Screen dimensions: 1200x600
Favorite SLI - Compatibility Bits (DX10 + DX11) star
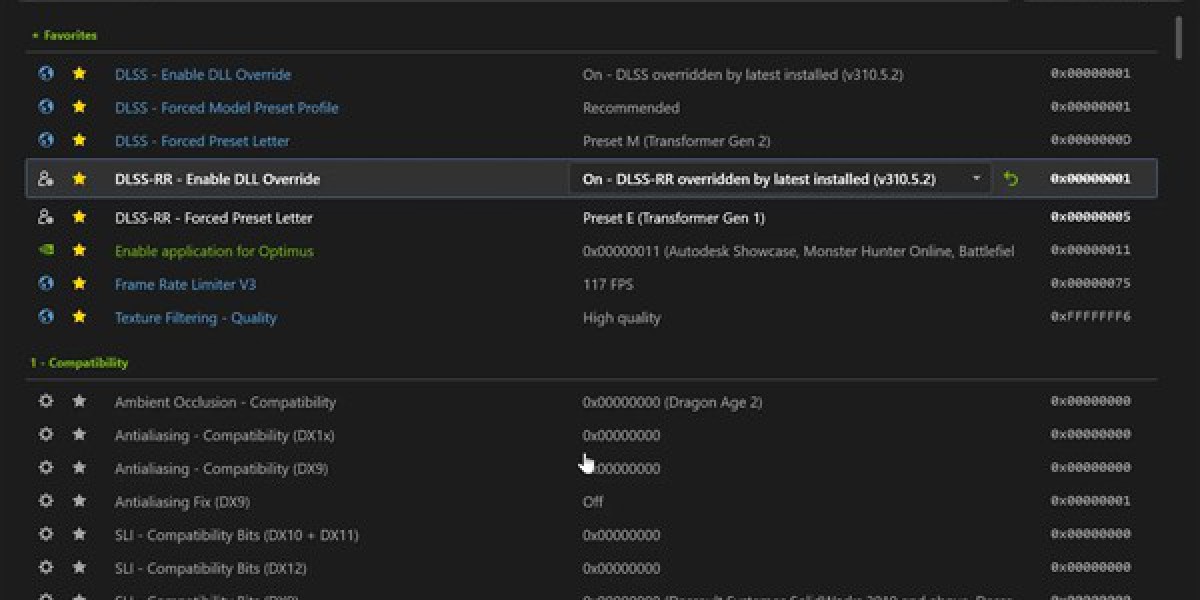(x=79, y=534)
